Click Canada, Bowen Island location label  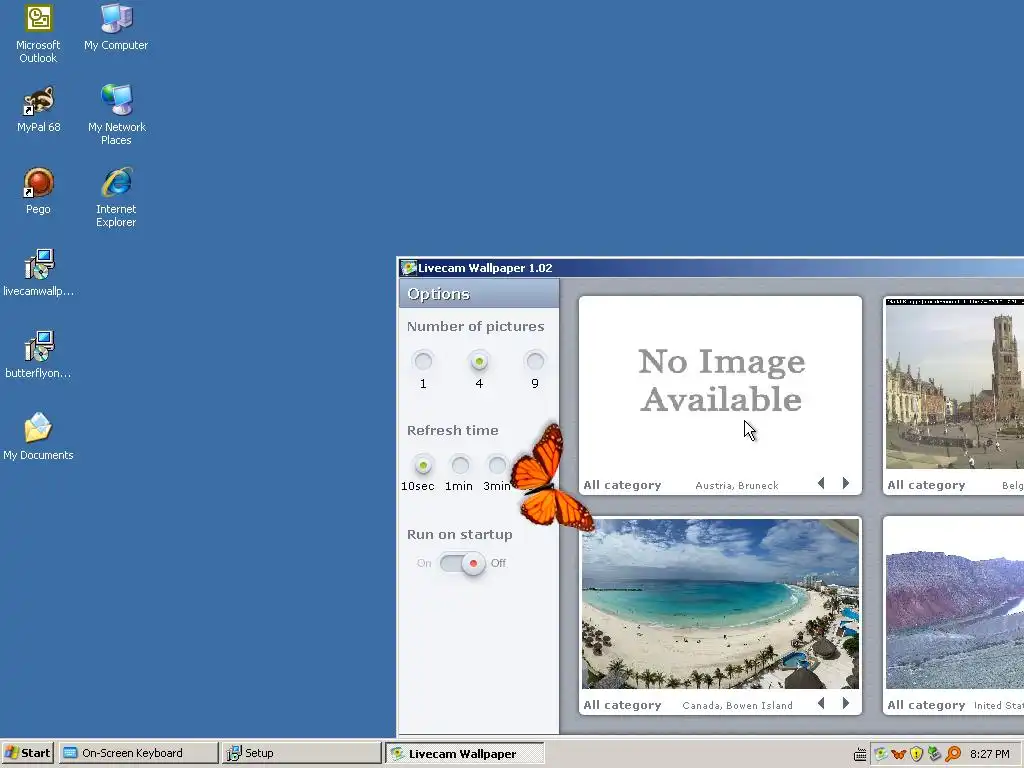[x=737, y=705]
